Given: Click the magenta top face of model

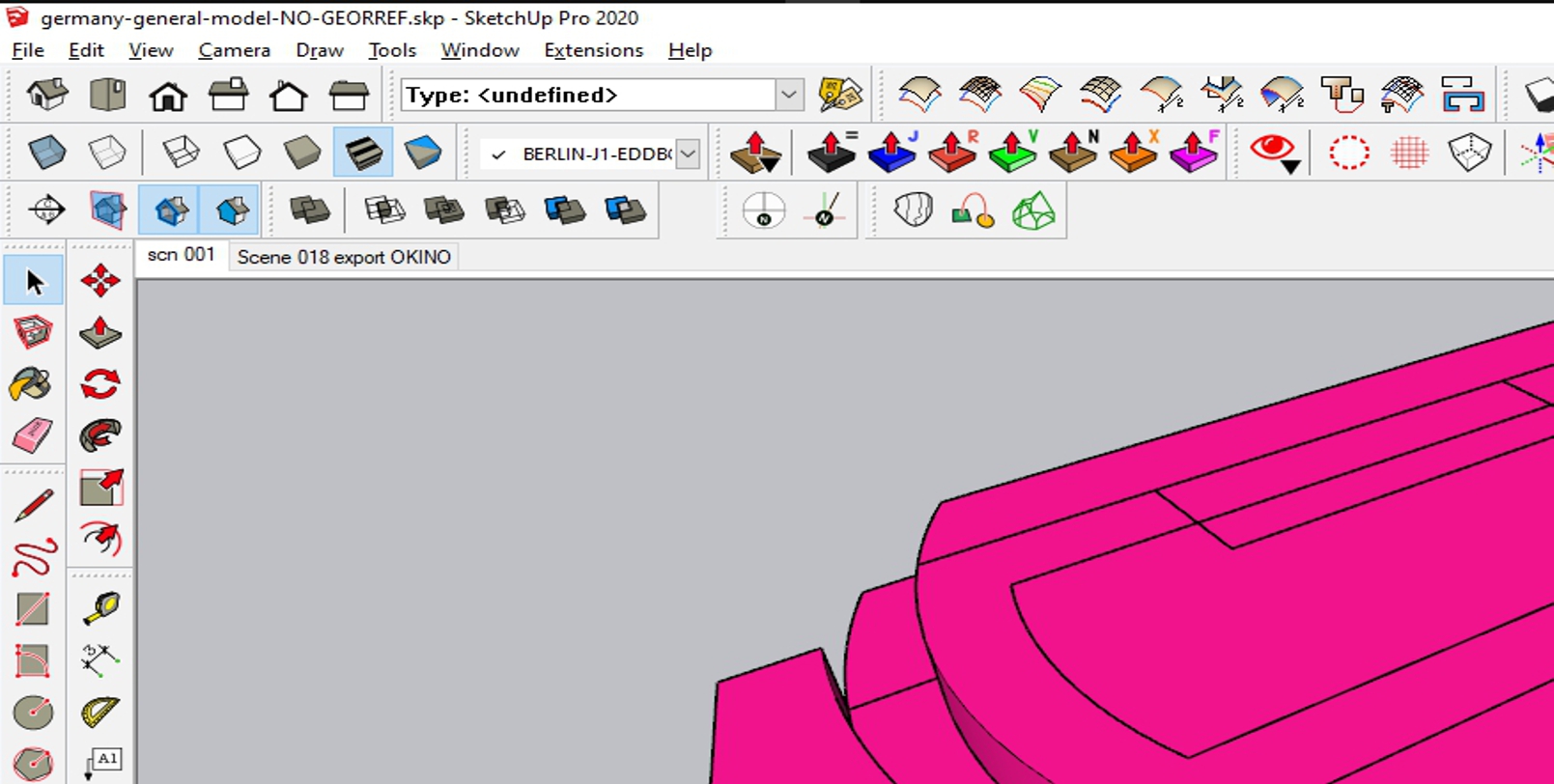Looking at the screenshot, I should [x=1256, y=434].
